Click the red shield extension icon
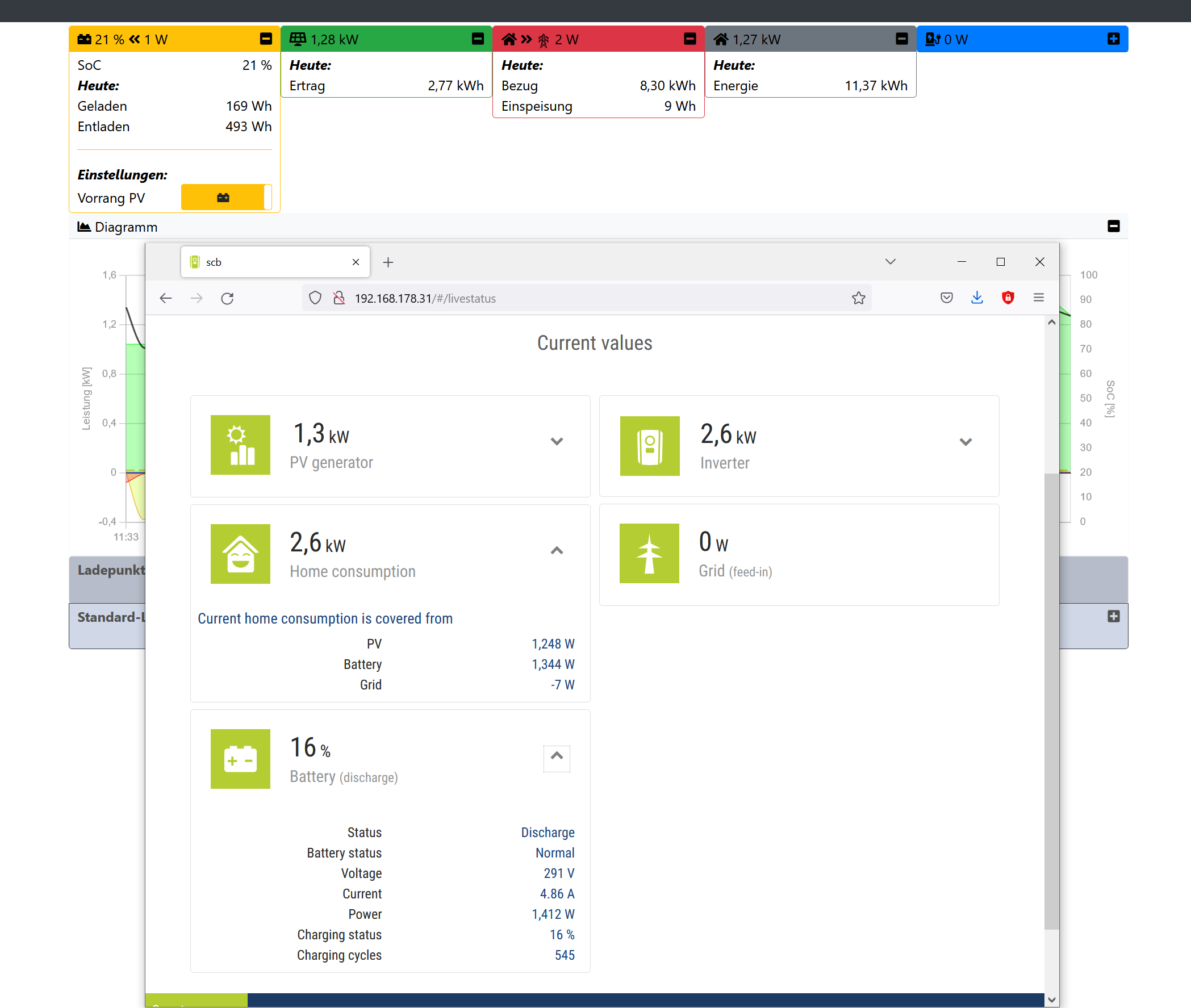This screenshot has width=1191, height=1008. tap(1008, 298)
